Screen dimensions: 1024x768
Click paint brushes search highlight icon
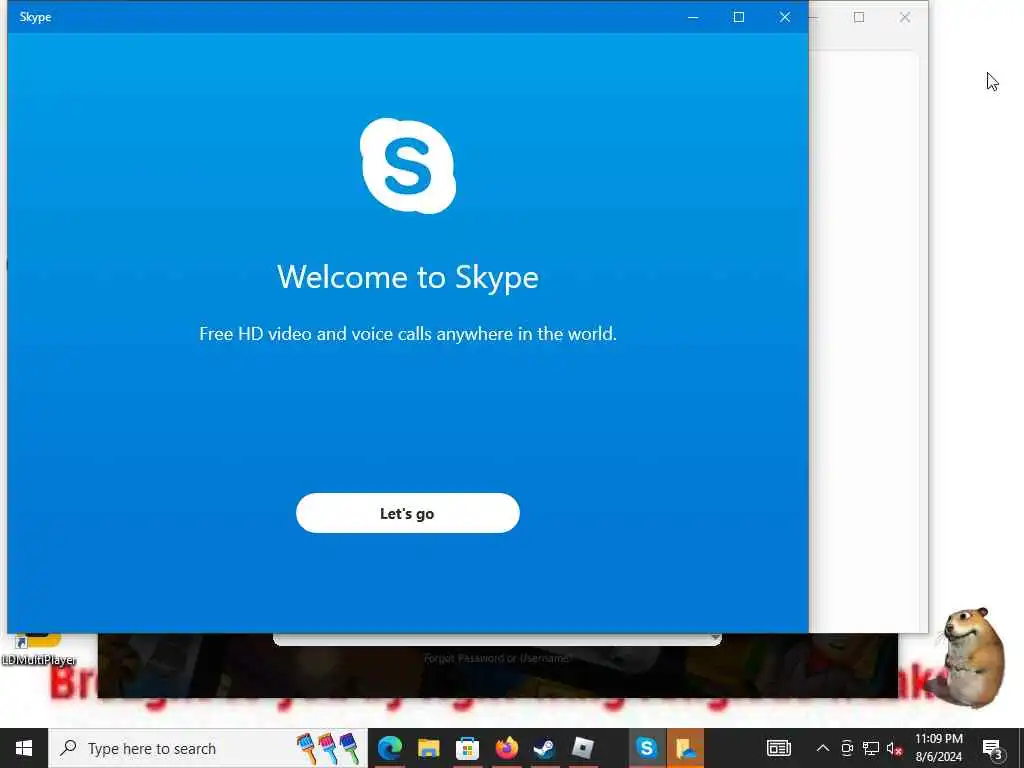point(328,748)
